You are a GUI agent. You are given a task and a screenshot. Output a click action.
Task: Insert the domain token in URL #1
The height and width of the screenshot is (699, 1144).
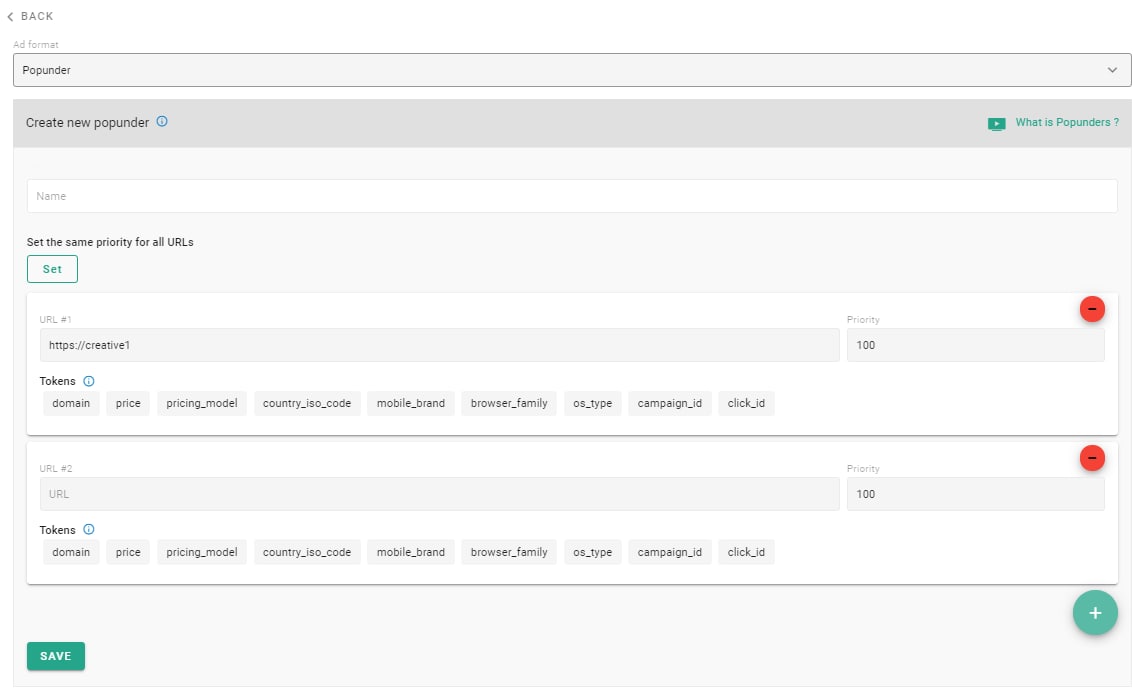tap(71, 404)
